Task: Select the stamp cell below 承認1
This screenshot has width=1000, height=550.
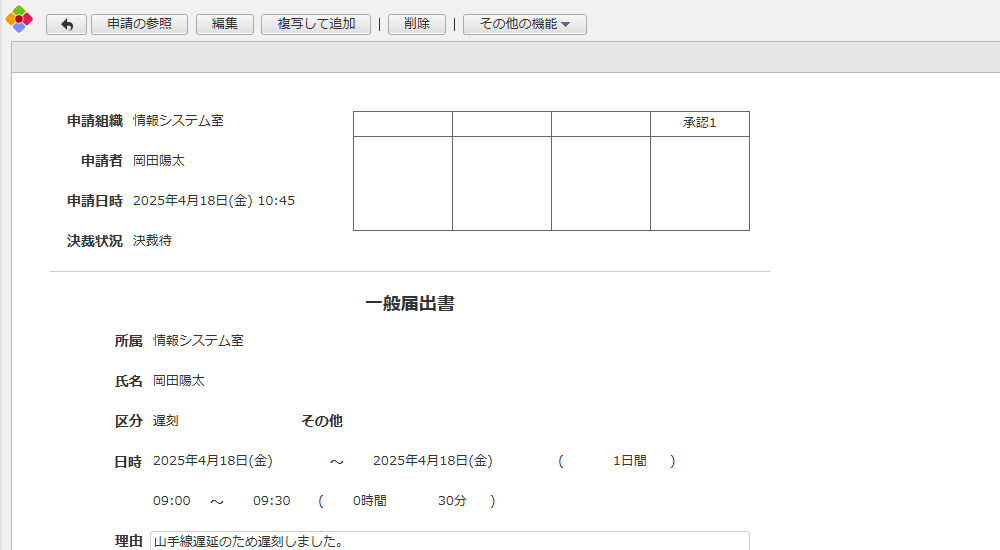Action: [x=699, y=183]
